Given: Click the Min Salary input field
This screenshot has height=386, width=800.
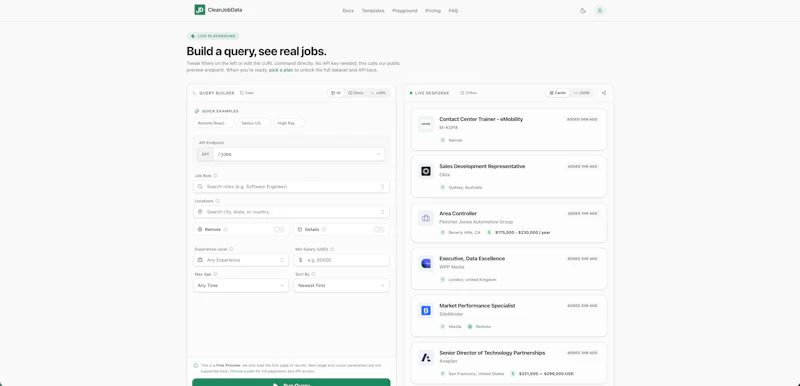Looking at the screenshot, I should [341, 260].
